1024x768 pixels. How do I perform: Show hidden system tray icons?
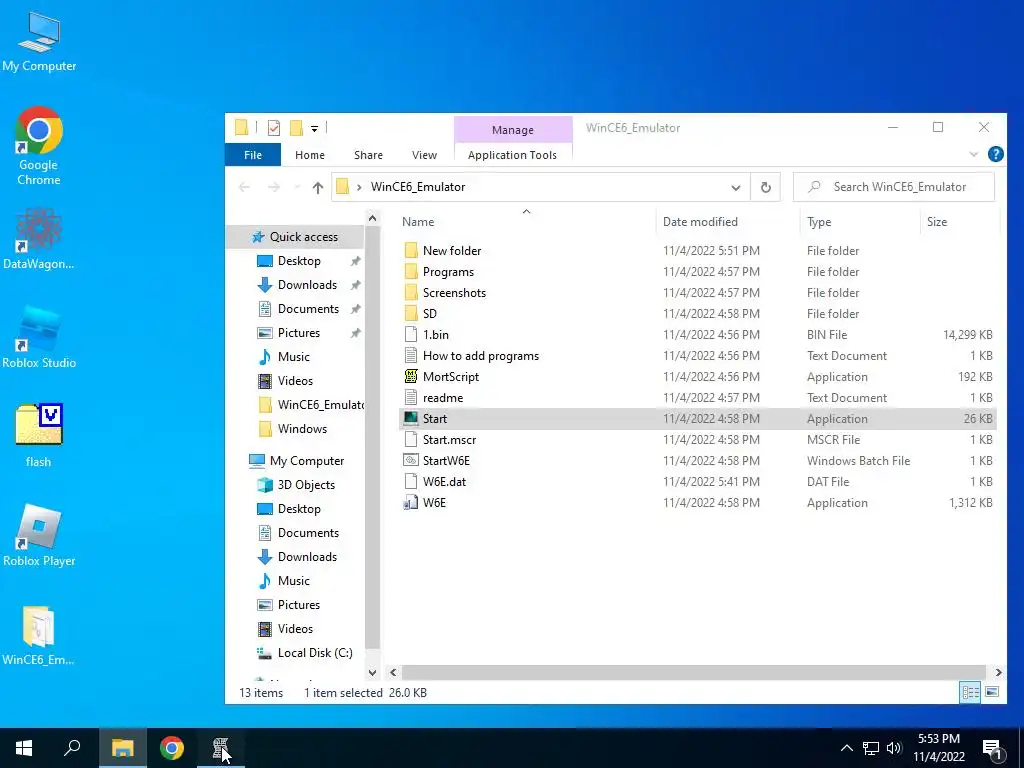[x=846, y=748]
